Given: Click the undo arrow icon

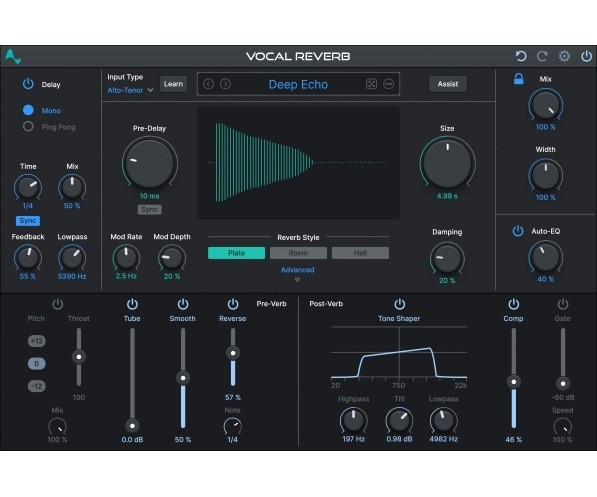Looking at the screenshot, I should point(520,56).
